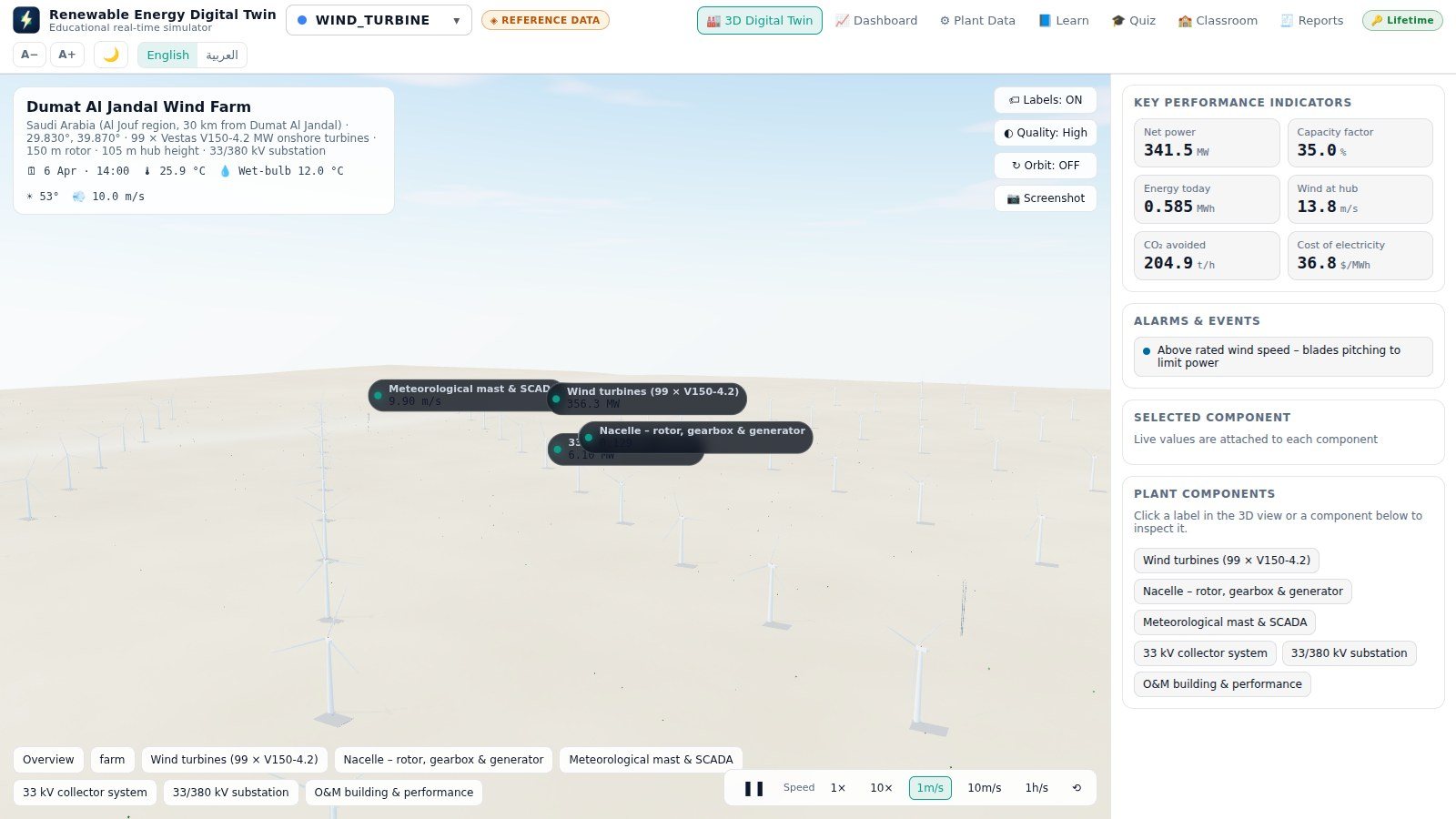The width and height of the screenshot is (1456, 819).
Task: Click the wind speed 10.0 m/s readout
Action: pos(109,197)
